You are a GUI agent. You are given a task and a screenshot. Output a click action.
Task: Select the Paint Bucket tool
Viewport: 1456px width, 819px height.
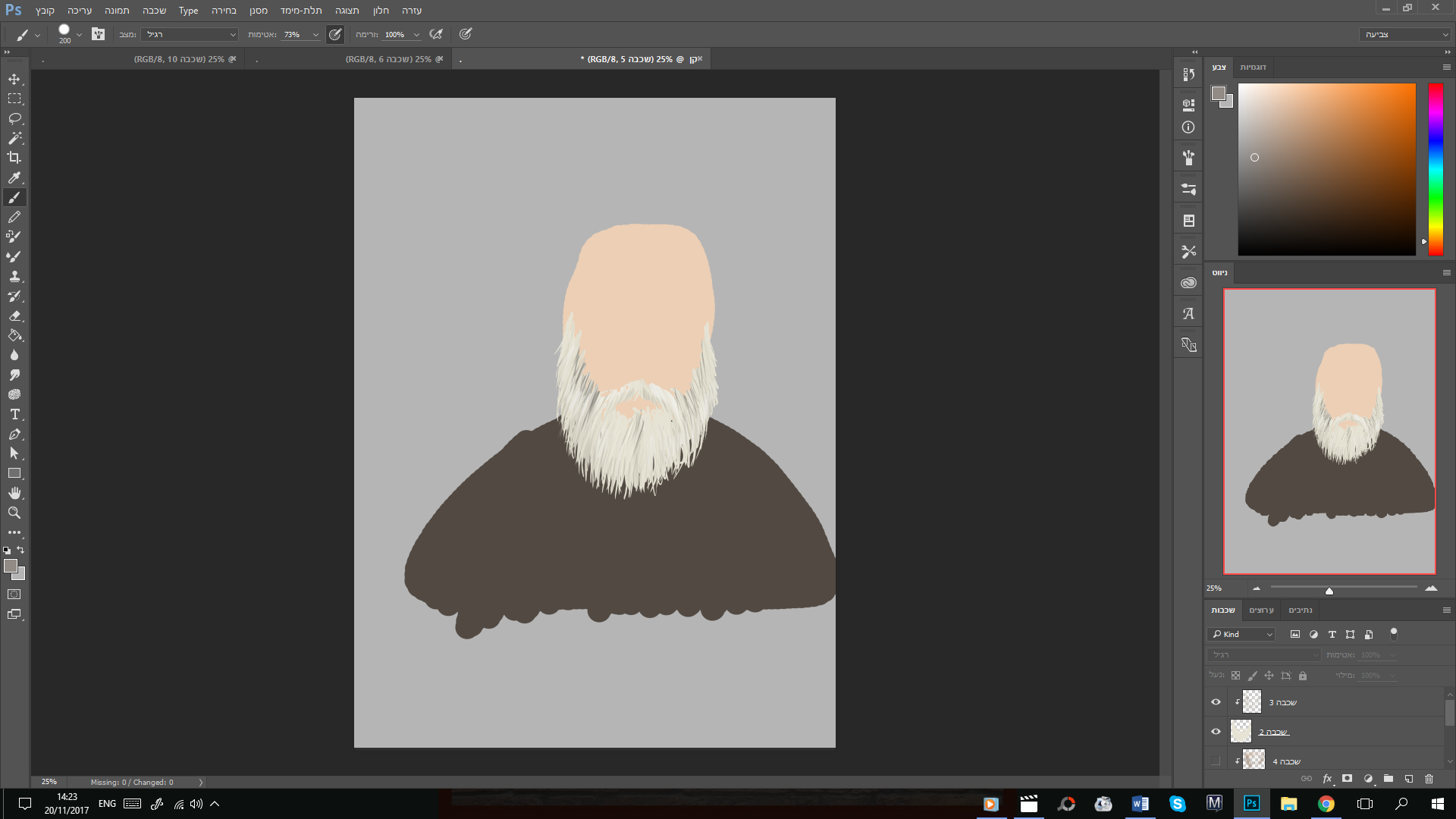point(14,335)
